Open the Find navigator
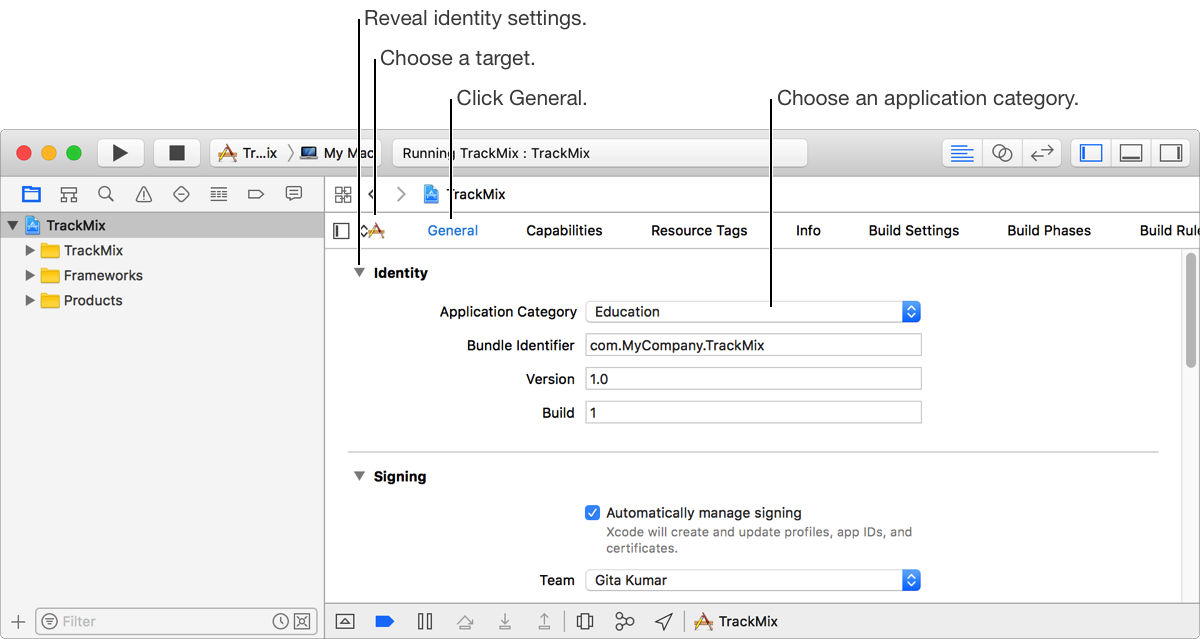Screen dimensions: 1200x639 (106, 194)
